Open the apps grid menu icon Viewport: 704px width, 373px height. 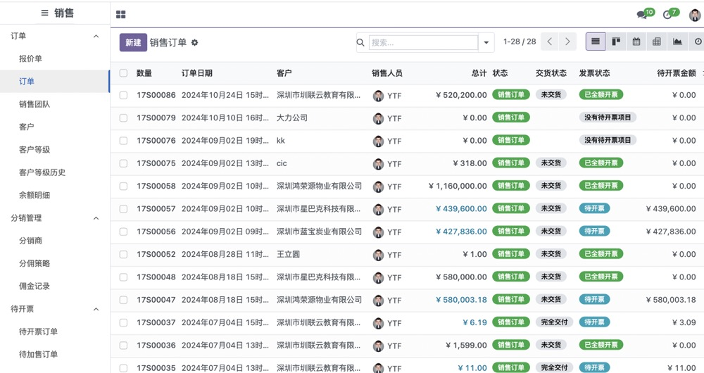point(121,14)
